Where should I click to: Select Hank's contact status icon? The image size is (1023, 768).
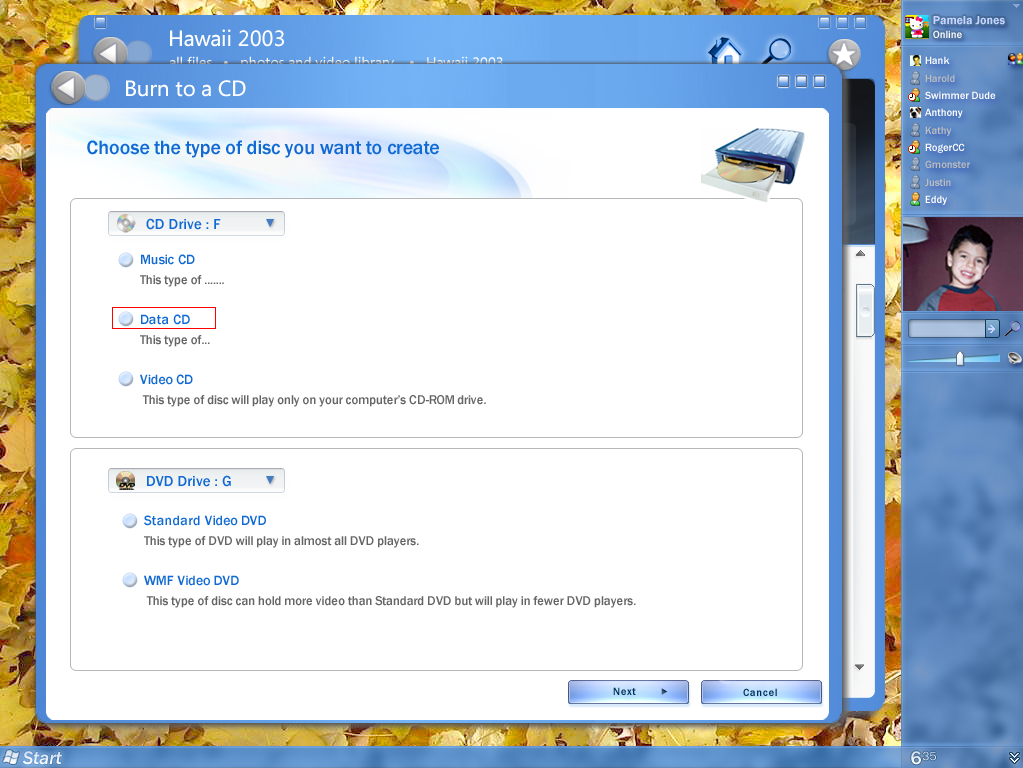[x=915, y=61]
